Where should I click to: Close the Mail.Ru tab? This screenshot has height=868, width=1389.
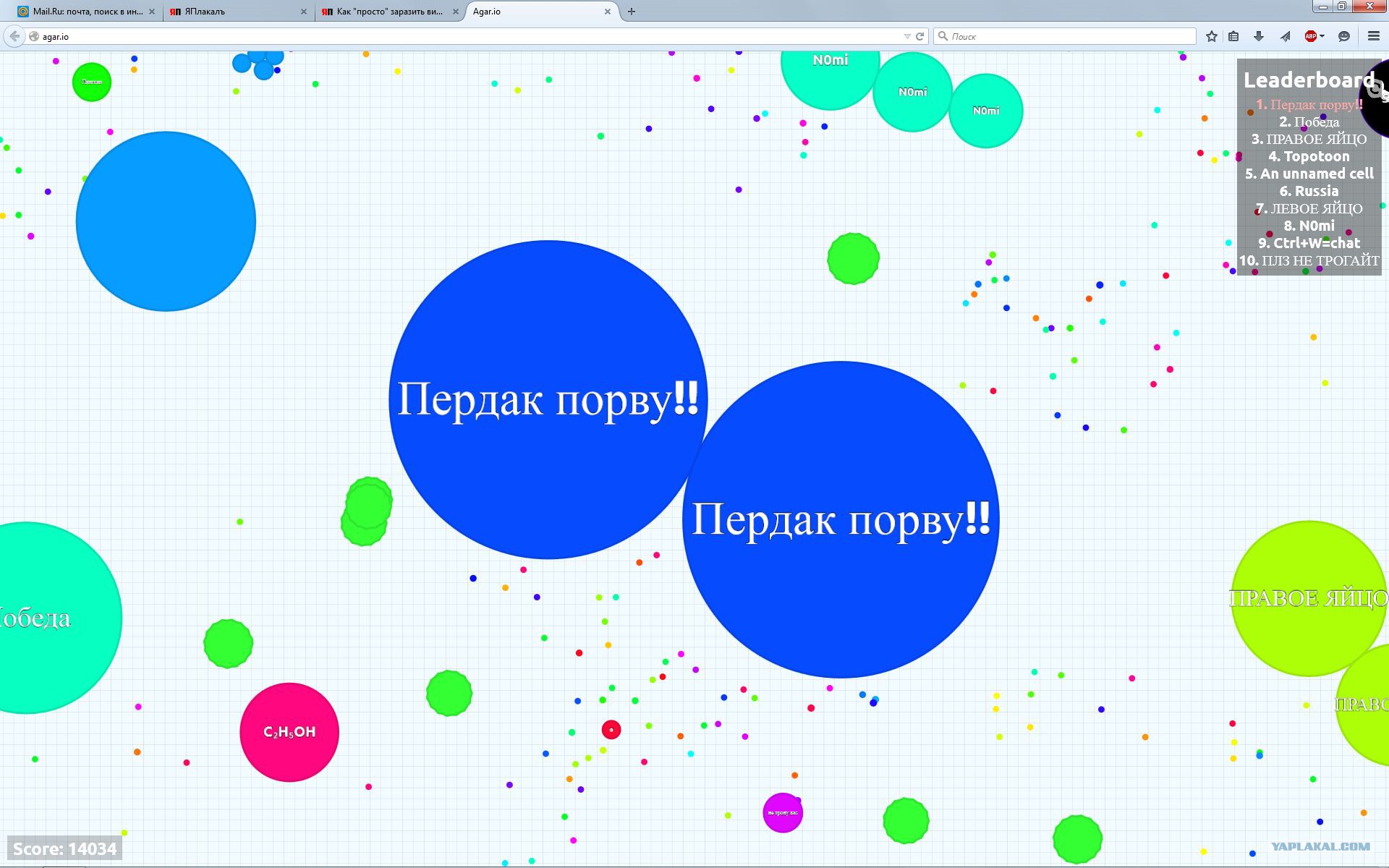coord(151,12)
